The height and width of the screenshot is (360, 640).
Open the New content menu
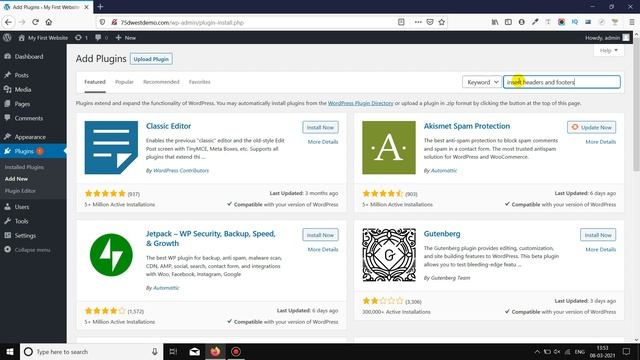coord(125,38)
